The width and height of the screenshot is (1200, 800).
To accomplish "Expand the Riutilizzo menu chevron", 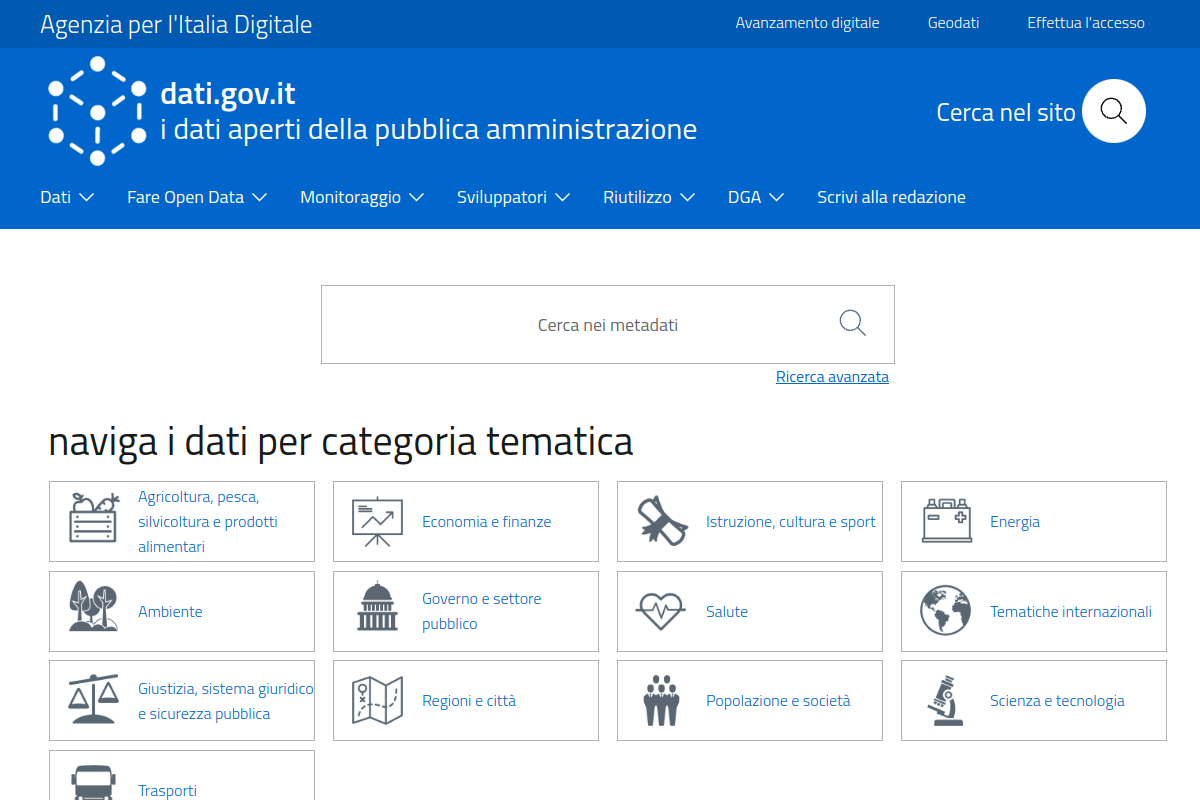I will pos(687,197).
